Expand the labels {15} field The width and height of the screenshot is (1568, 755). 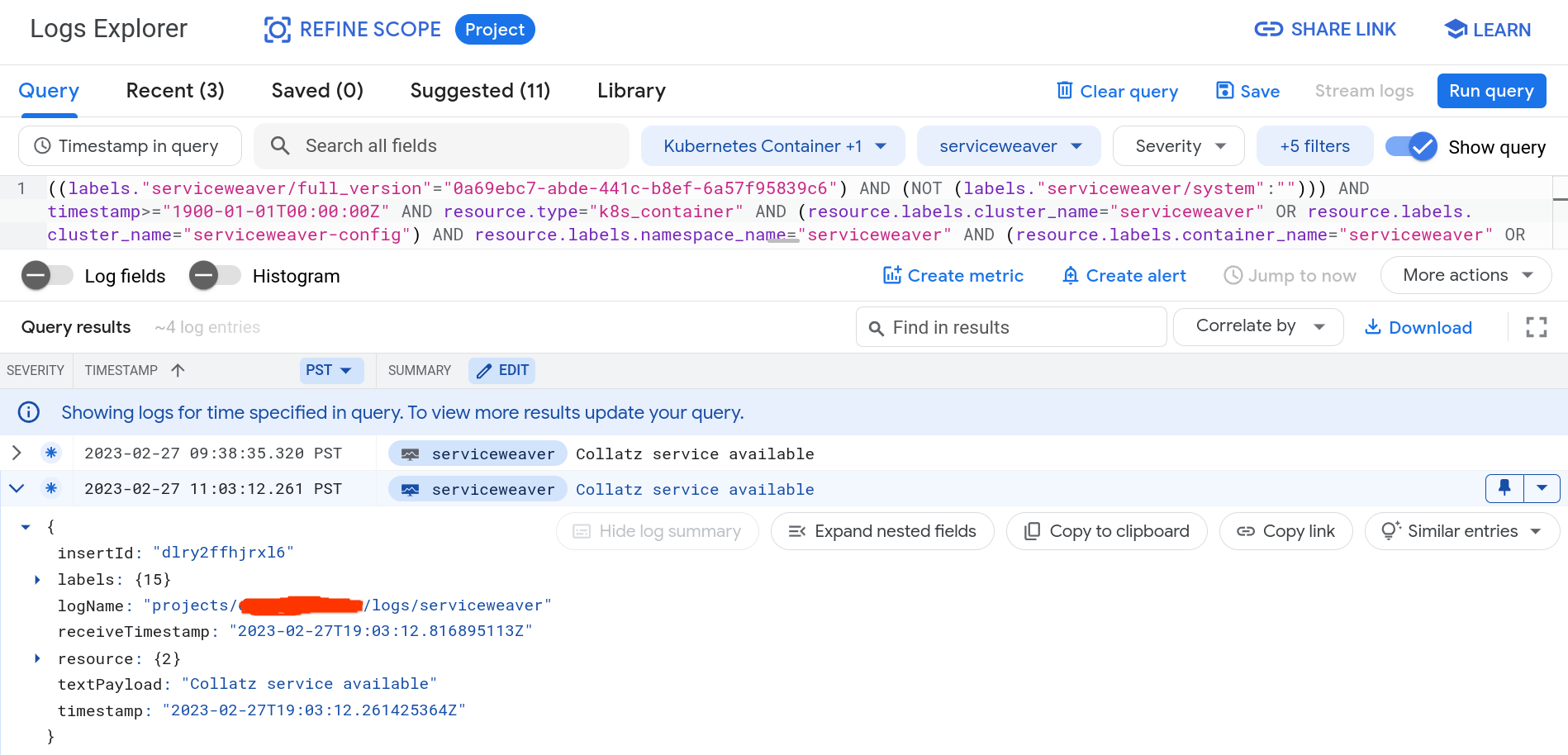pyautogui.click(x=37, y=580)
